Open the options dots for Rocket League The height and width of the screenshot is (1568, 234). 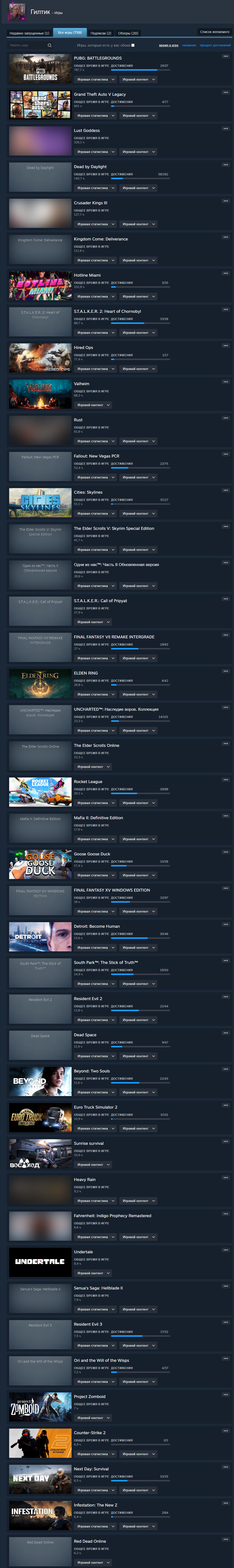tap(226, 779)
